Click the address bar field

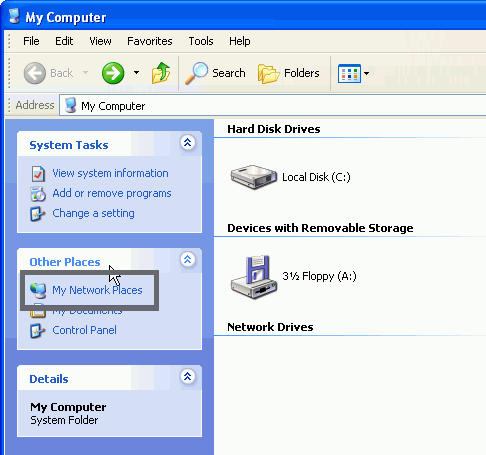point(272,105)
